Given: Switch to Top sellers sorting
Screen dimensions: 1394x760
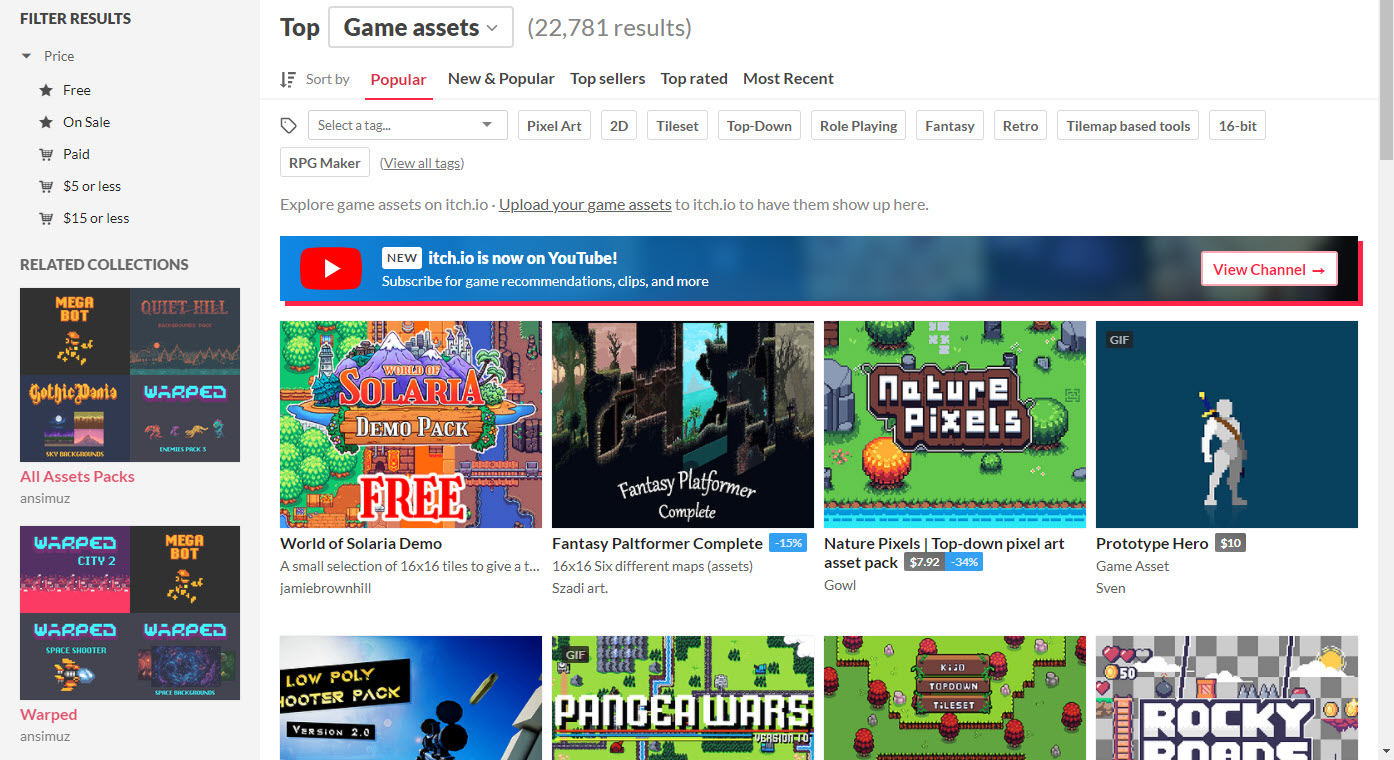Looking at the screenshot, I should coord(608,79).
